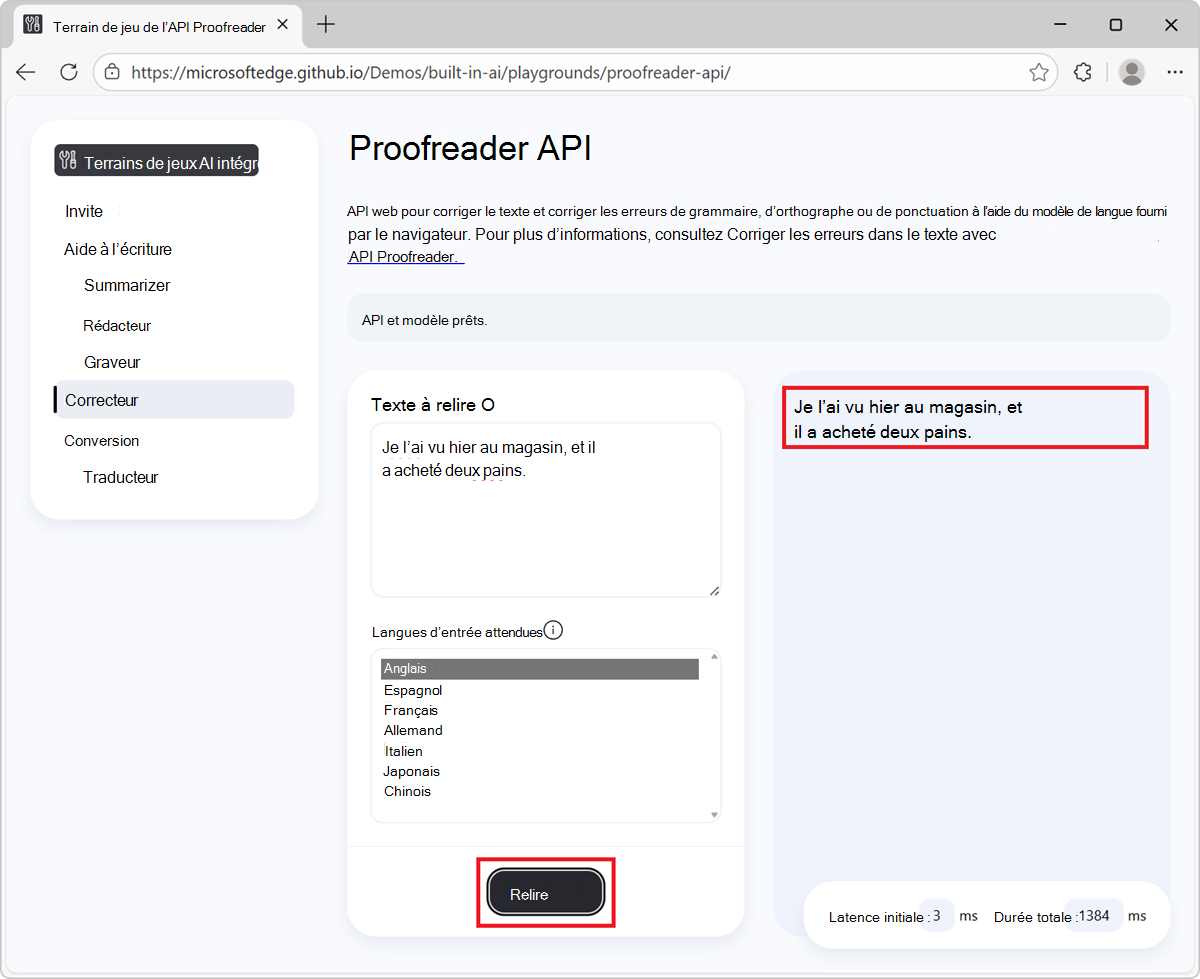Open the browser Settings and more menu
The image size is (1200, 979).
point(1175,72)
